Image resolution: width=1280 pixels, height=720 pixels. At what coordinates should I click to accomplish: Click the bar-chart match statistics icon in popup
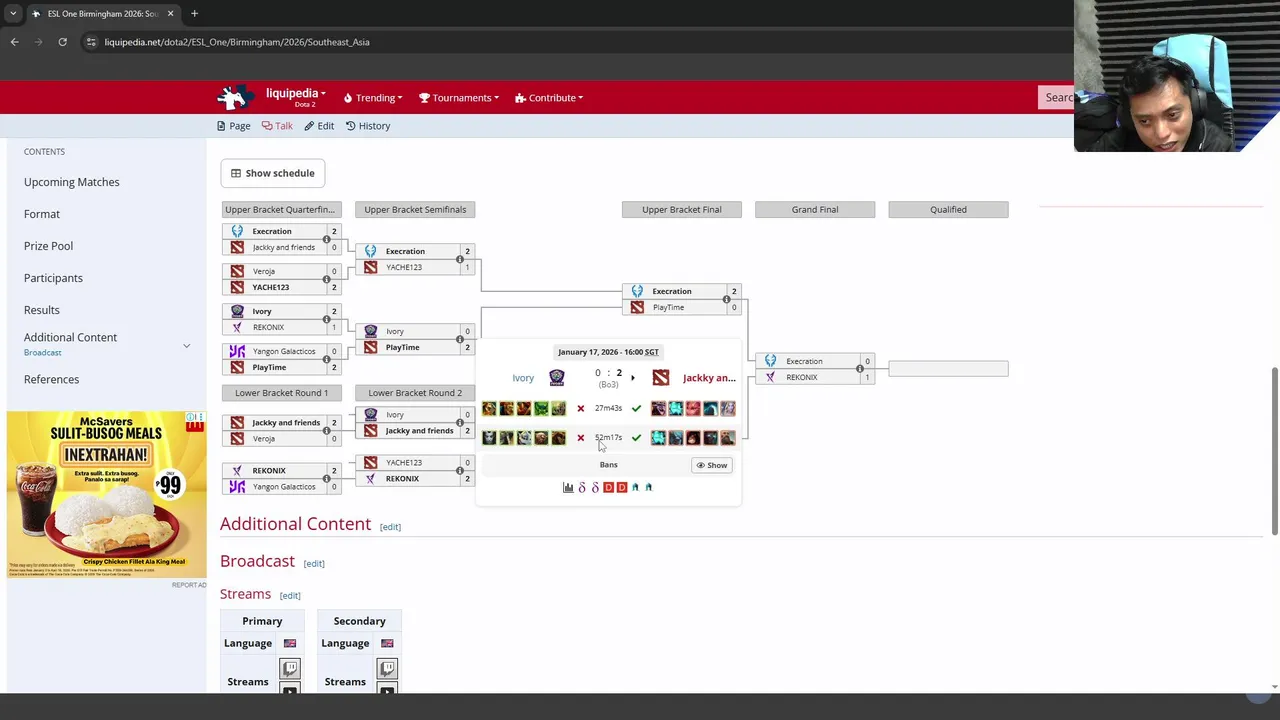click(x=568, y=487)
